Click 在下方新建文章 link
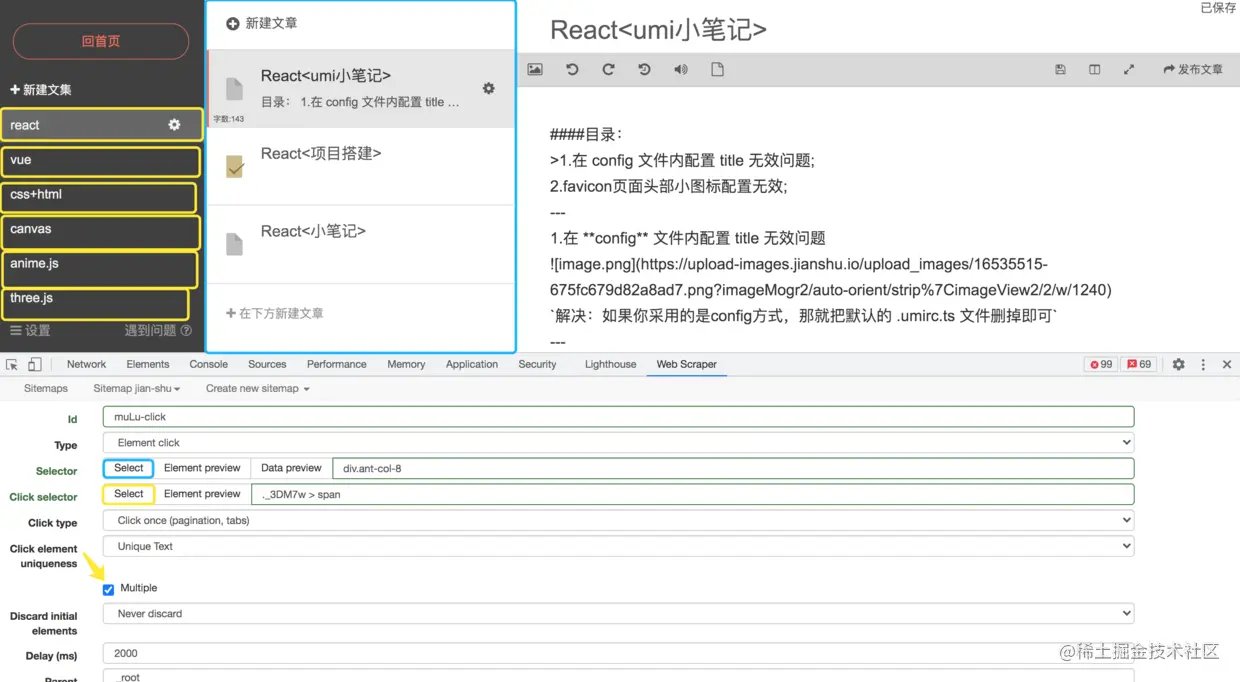Viewport: 1240px width, 682px height. [275, 313]
